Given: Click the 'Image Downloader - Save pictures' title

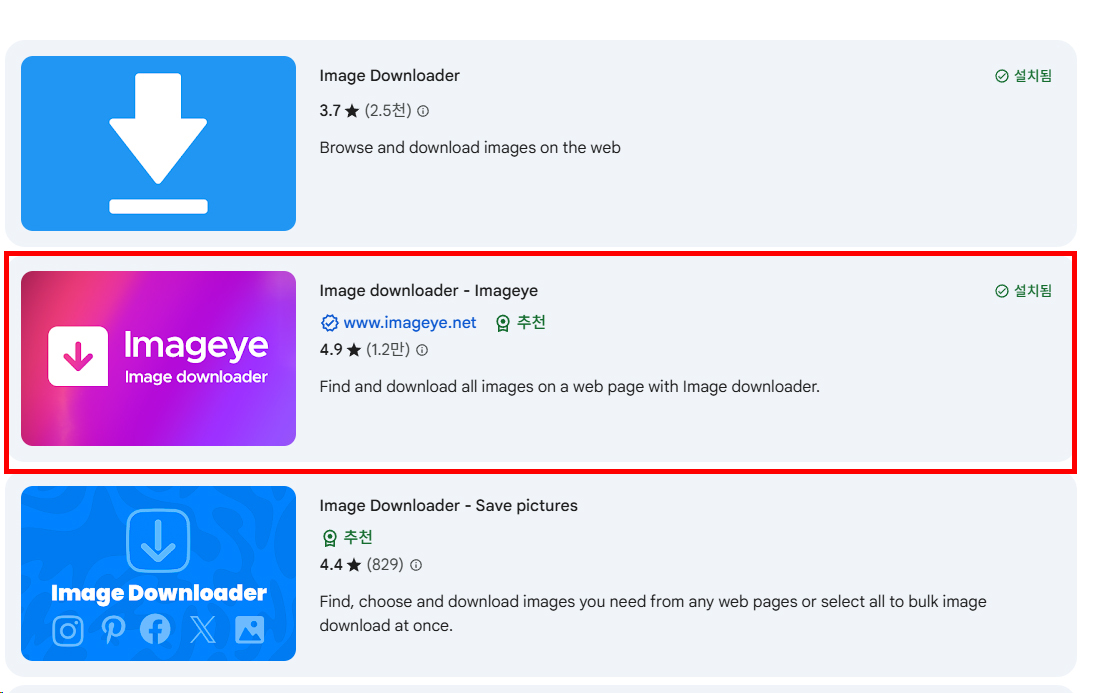Looking at the screenshot, I should pyautogui.click(x=448, y=505).
